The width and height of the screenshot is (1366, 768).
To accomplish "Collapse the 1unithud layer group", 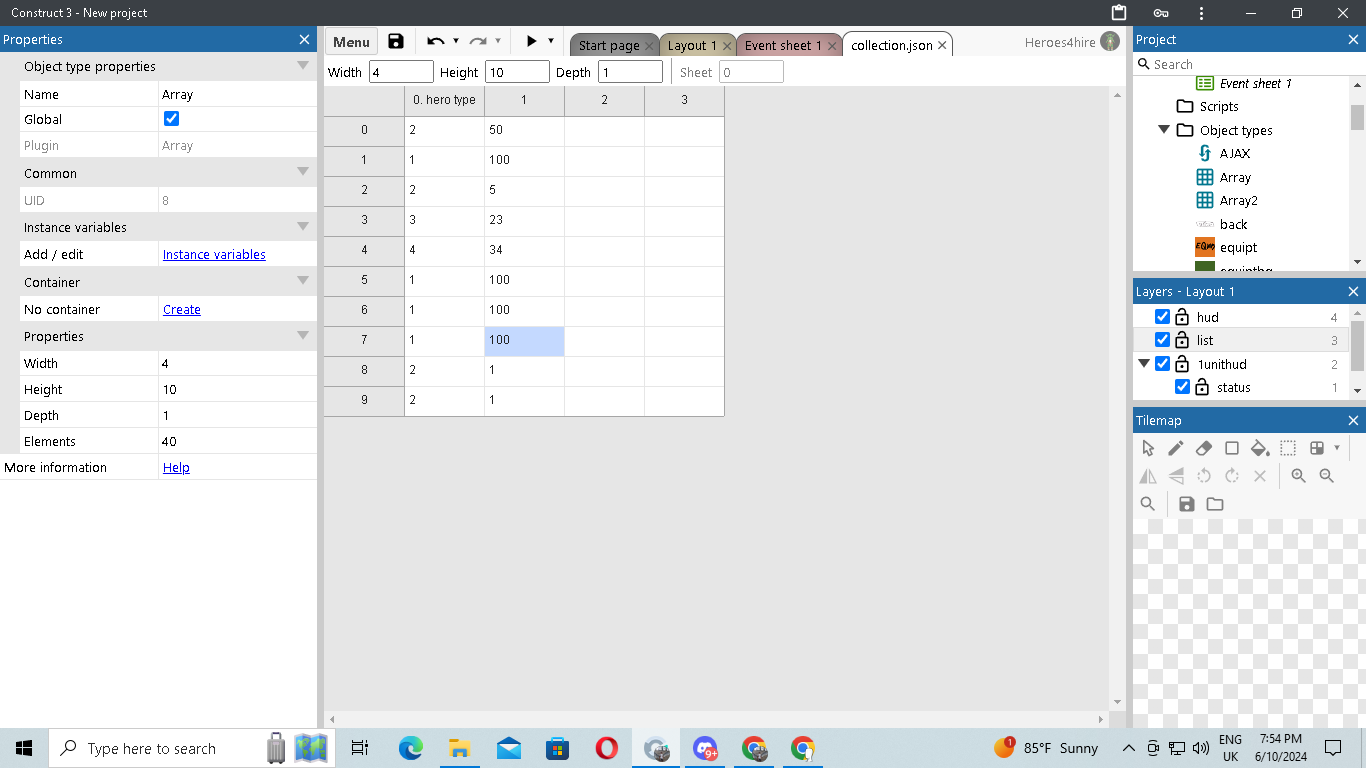I will [x=1144, y=364].
